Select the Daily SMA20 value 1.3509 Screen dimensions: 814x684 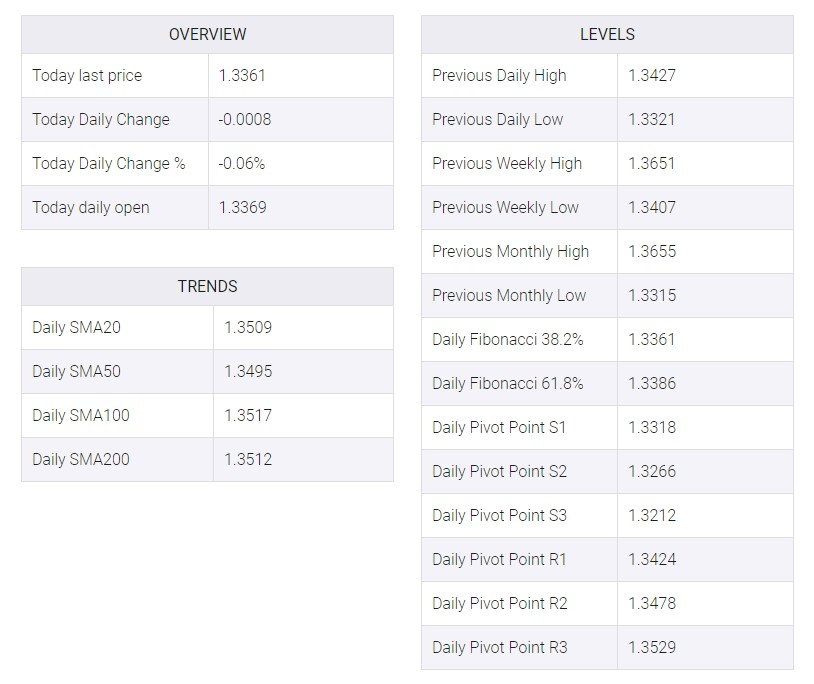pyautogui.click(x=248, y=327)
